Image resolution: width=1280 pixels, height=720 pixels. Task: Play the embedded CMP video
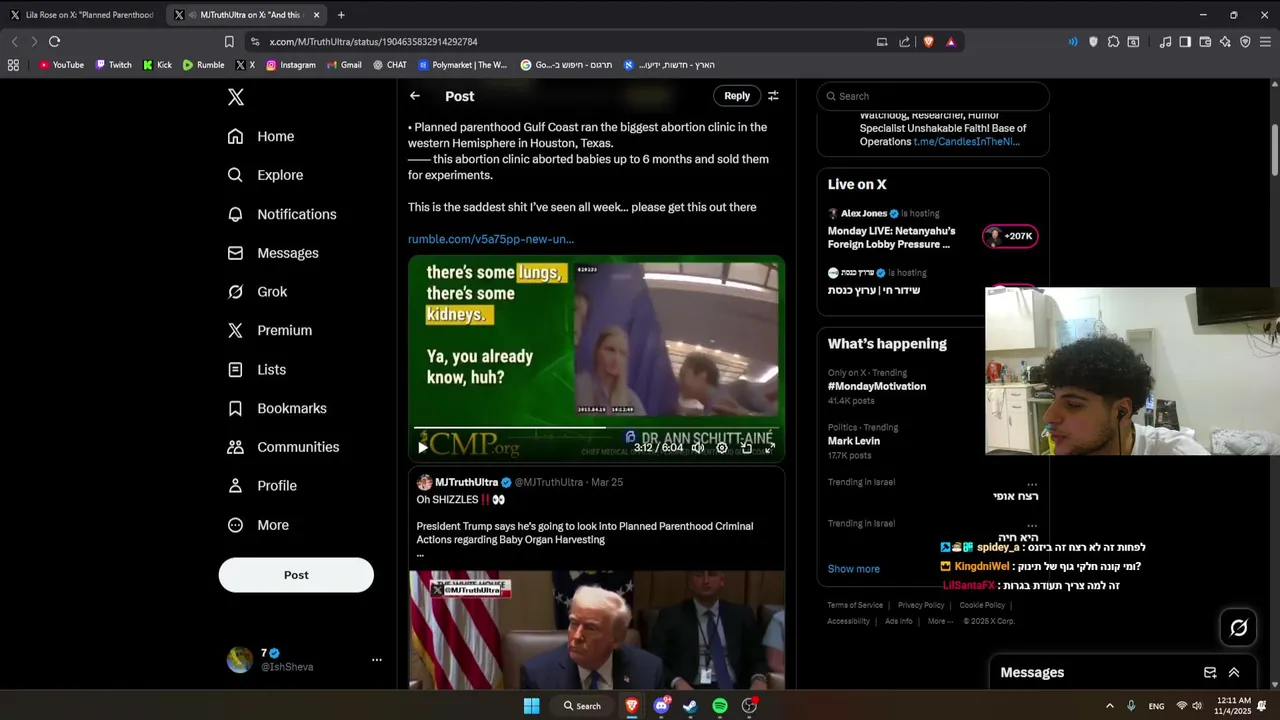[423, 448]
